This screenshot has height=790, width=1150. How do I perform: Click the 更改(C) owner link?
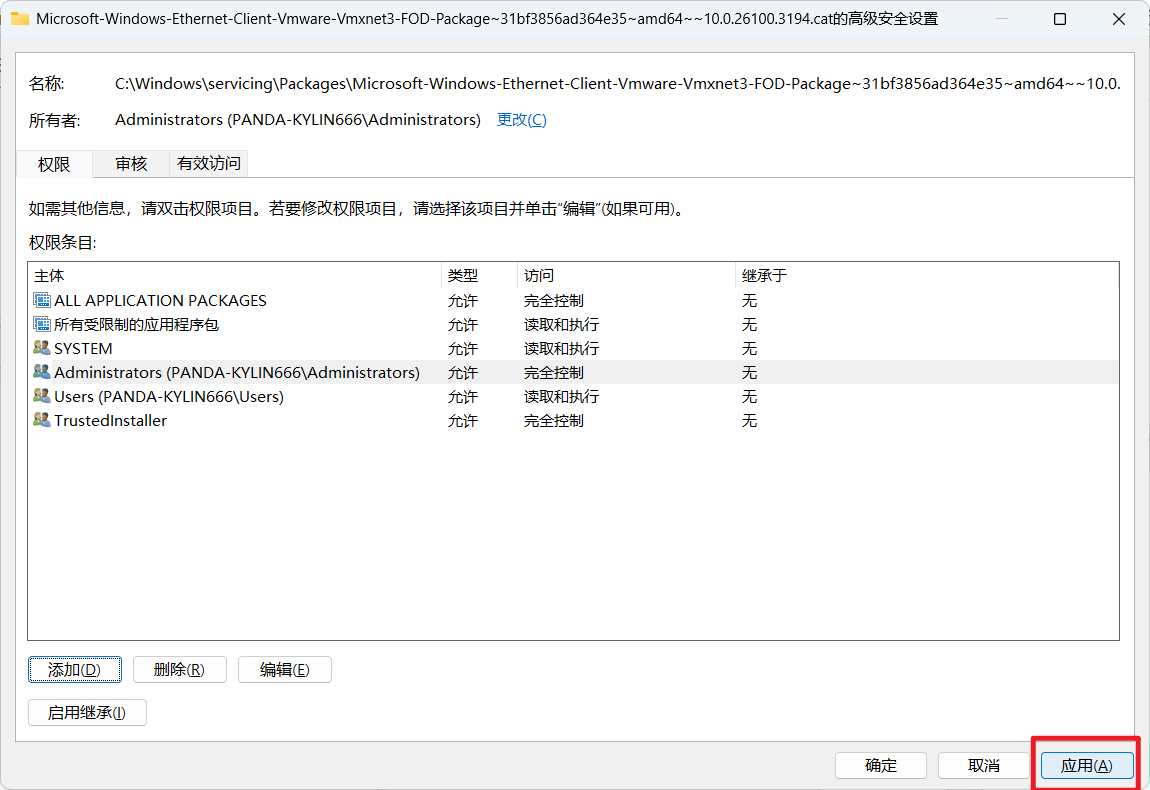521,120
